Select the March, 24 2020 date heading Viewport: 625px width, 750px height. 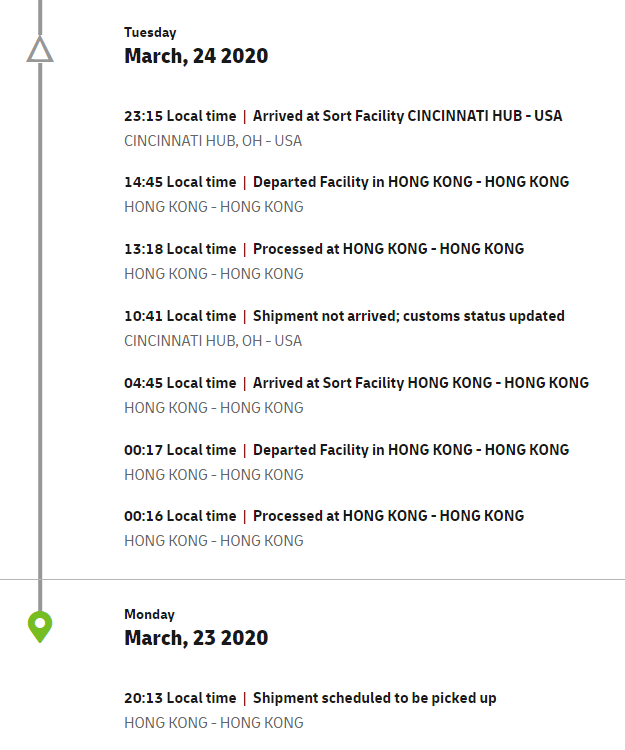click(196, 56)
